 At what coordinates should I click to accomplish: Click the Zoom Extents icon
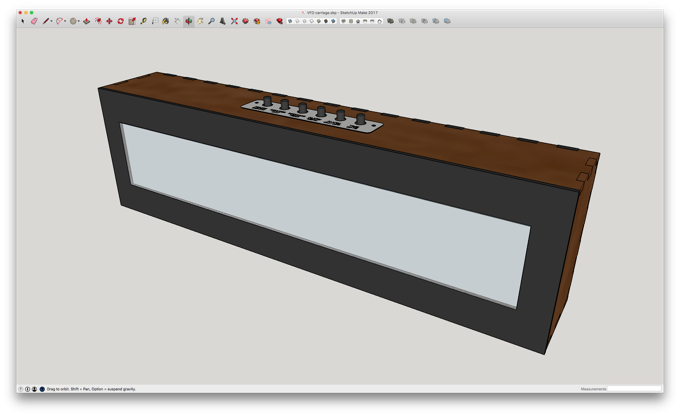pyautogui.click(x=234, y=21)
